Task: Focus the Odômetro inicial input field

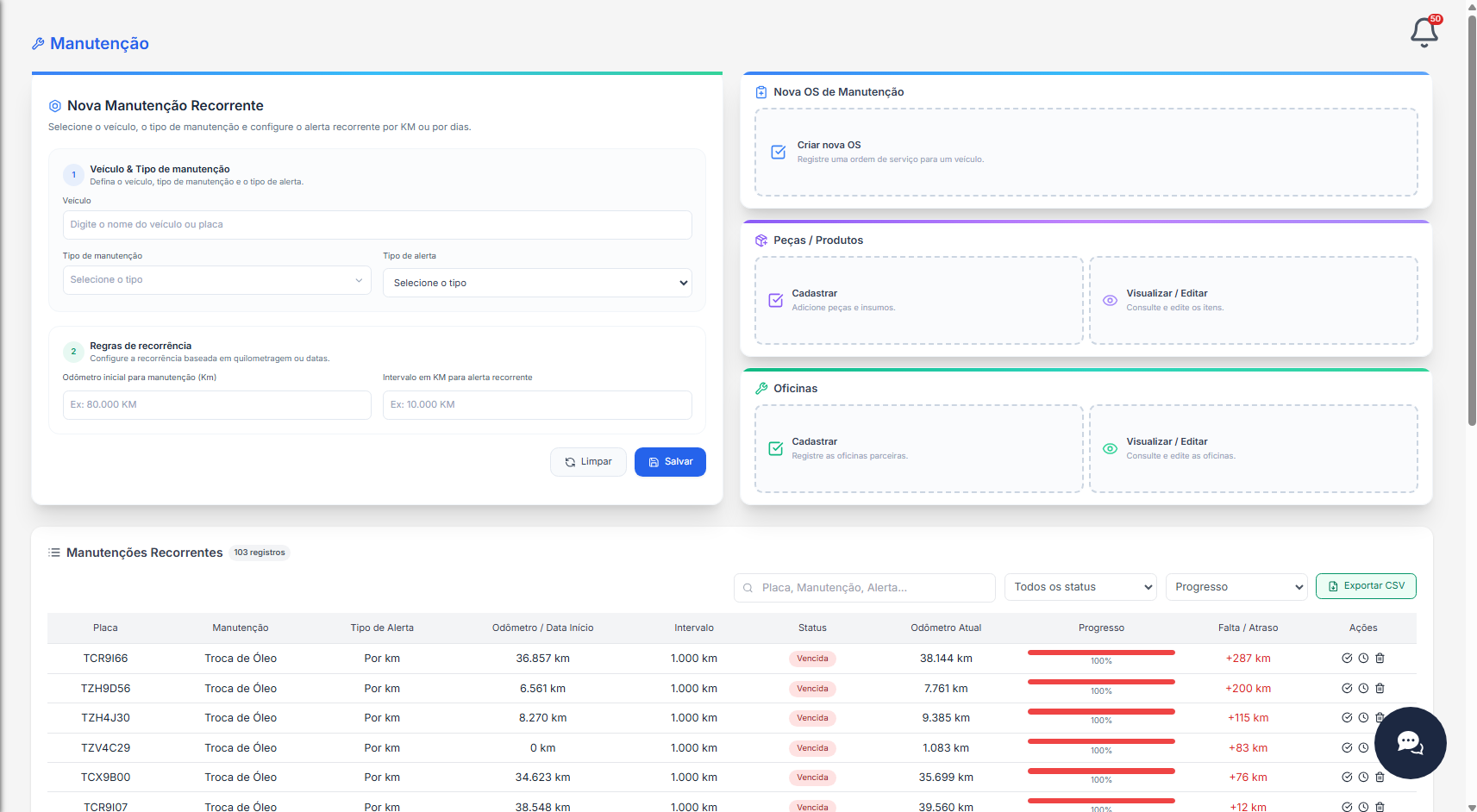Action: click(216, 405)
